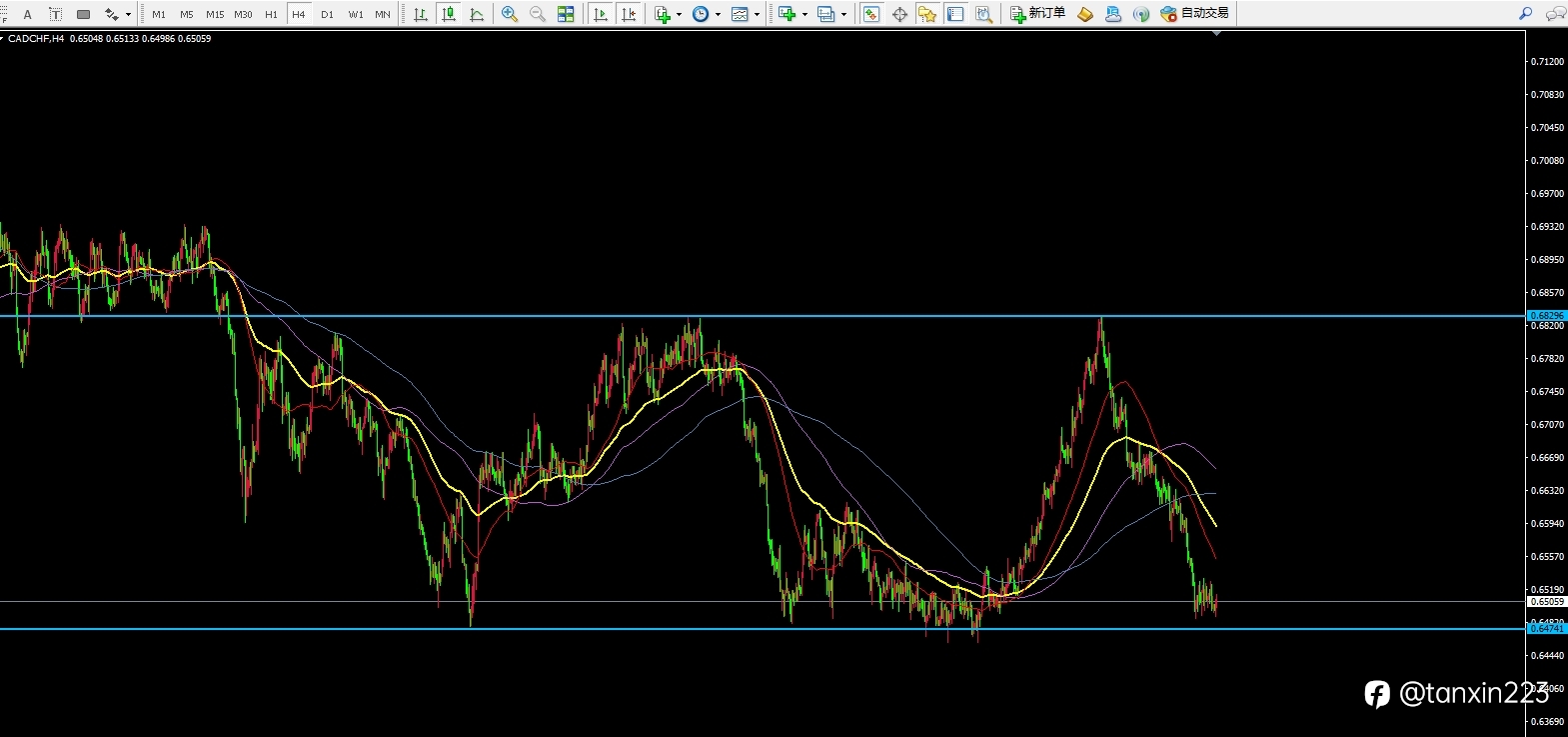Click the 0.67450 price scale value
Image resolution: width=1568 pixels, height=737 pixels.
click(1547, 392)
